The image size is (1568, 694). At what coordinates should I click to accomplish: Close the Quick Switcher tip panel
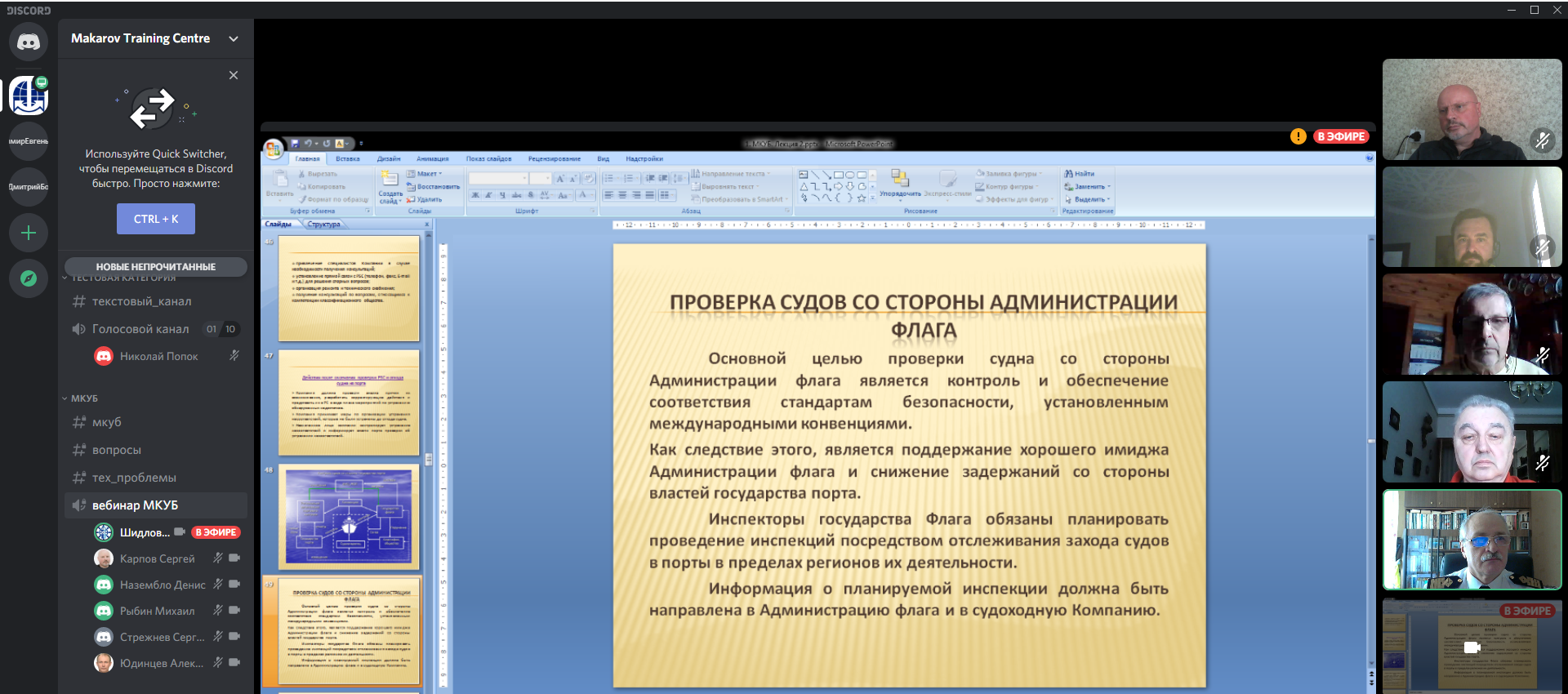coord(234,75)
